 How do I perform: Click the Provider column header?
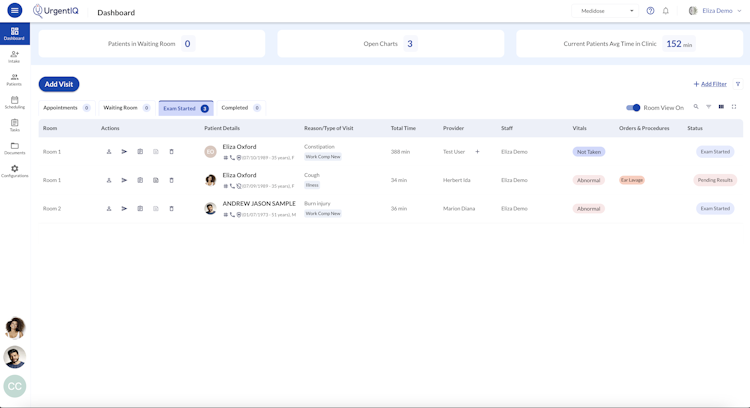click(453, 128)
